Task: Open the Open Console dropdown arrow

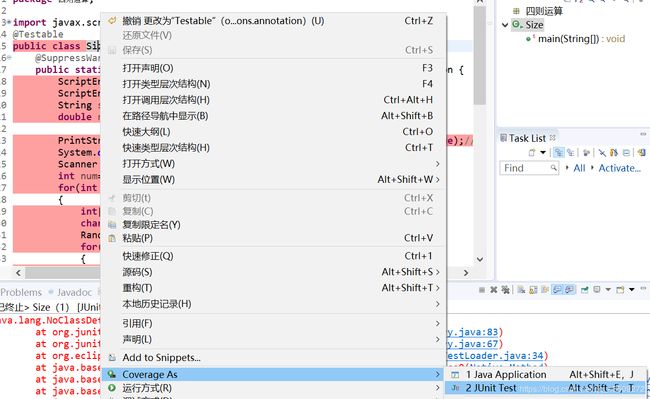Action: [632, 290]
